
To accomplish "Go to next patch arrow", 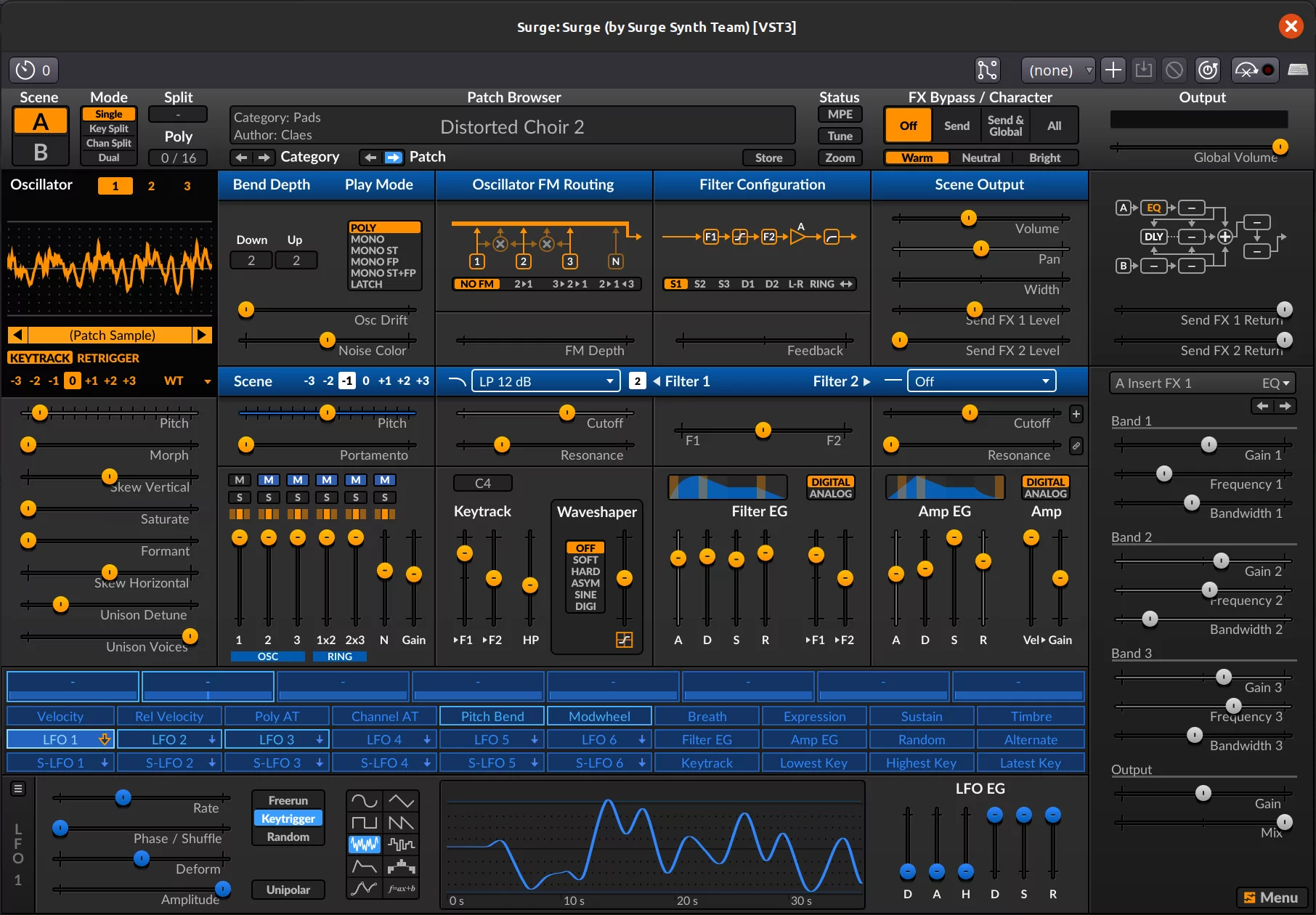I will click(x=393, y=157).
